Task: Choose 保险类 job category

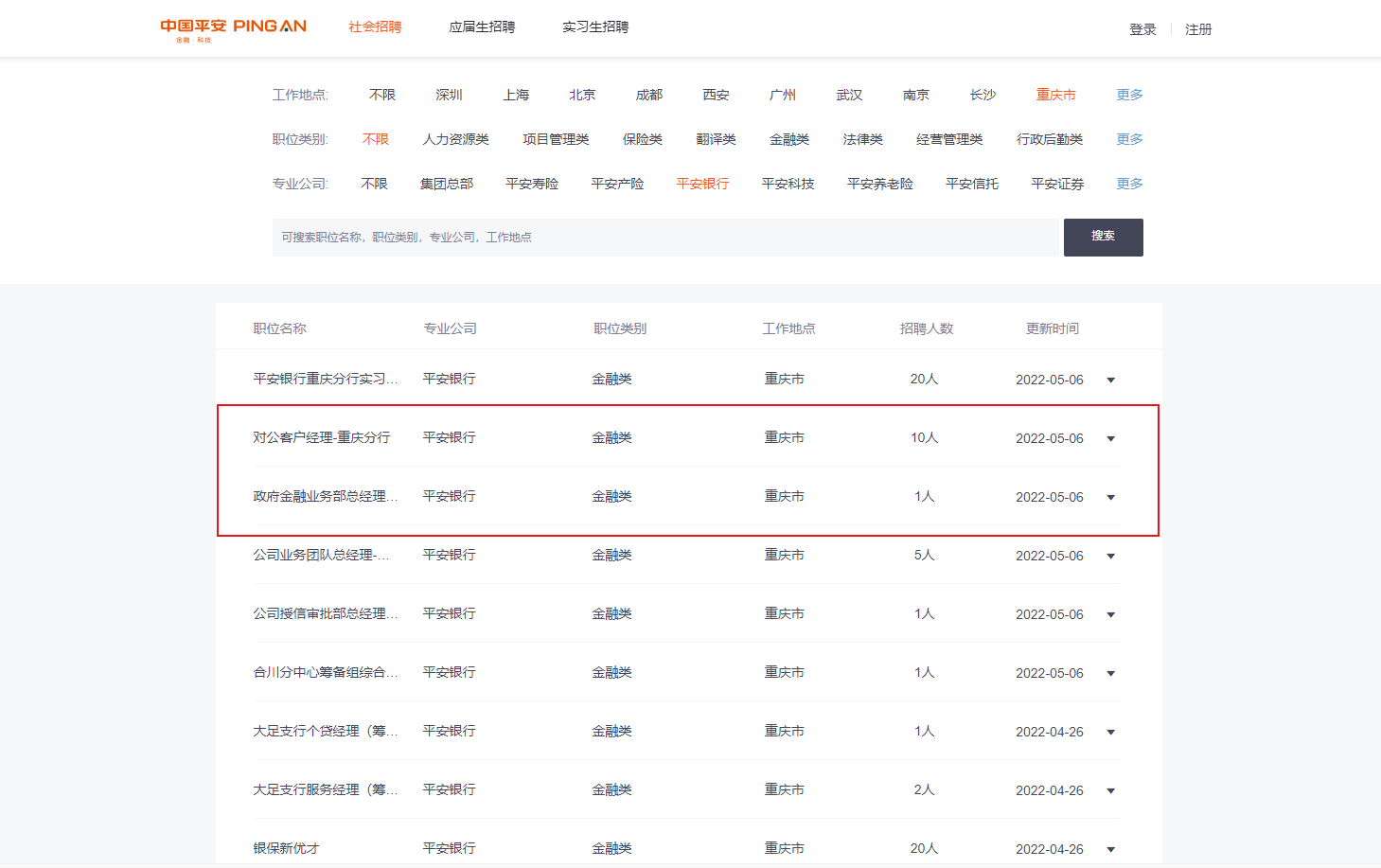Action: tap(643, 139)
